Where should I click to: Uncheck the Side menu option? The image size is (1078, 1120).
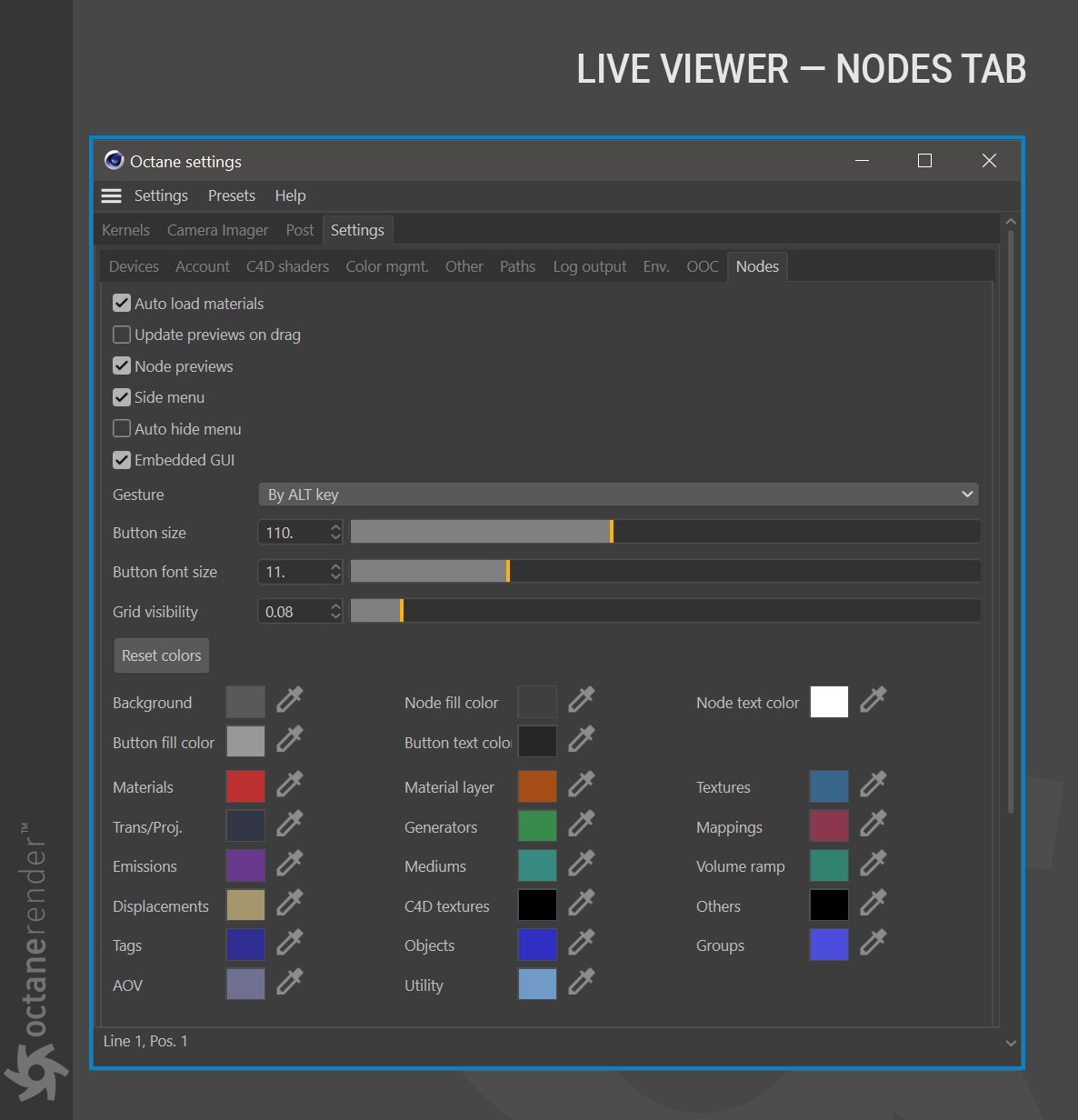coord(122,397)
